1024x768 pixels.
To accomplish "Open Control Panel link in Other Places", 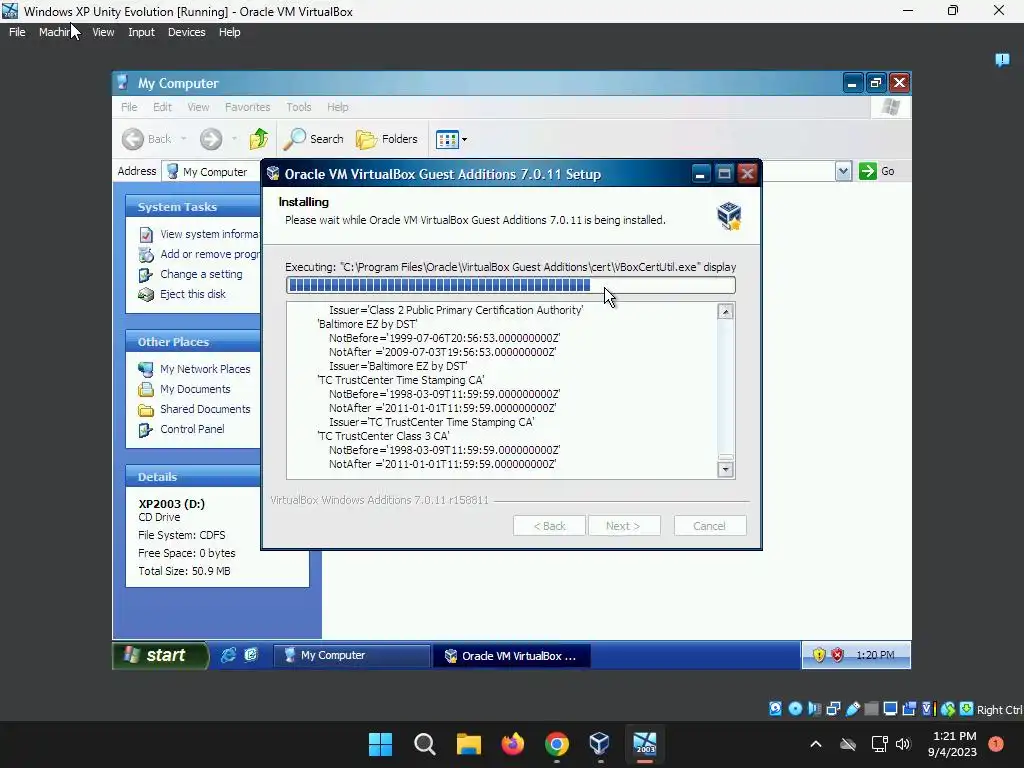I will coord(182,429).
